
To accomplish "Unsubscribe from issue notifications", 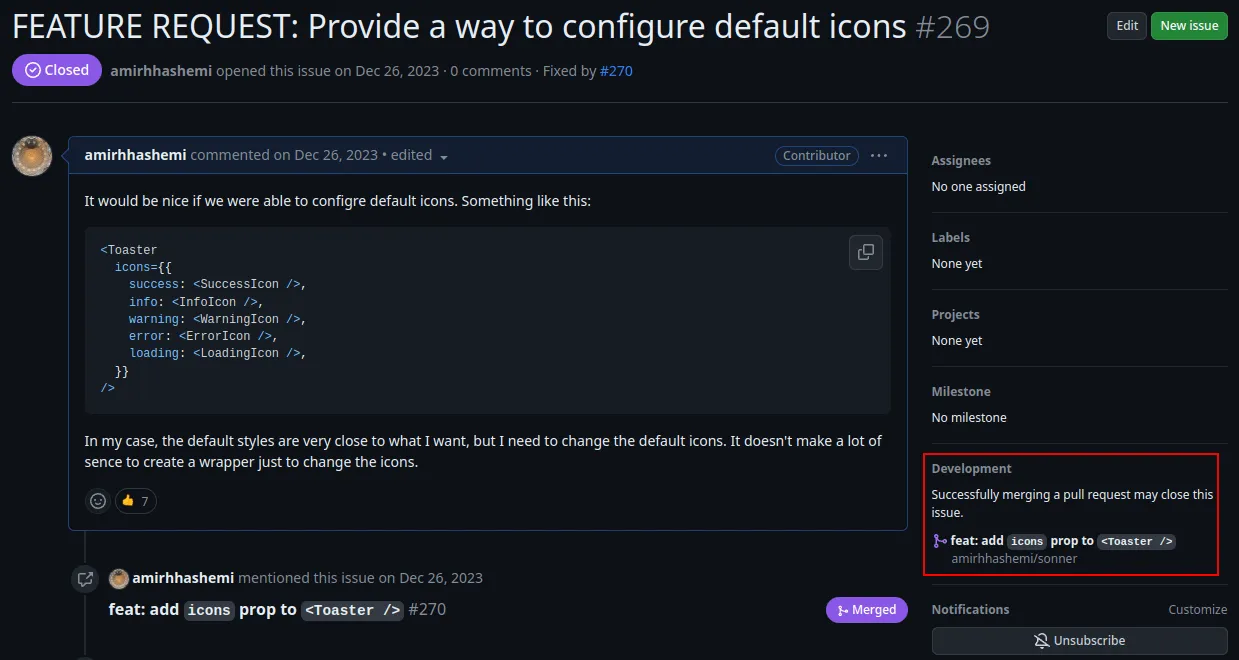I will click(x=1079, y=641).
